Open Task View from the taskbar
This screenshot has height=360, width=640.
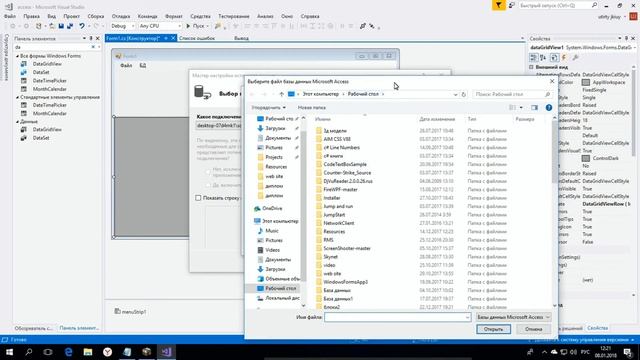(x=48, y=352)
